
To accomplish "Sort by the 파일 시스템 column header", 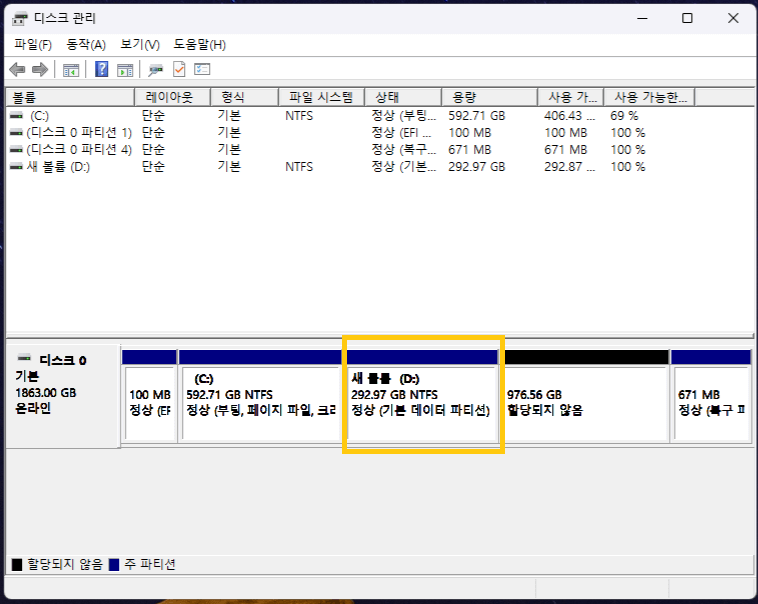I will pyautogui.click(x=321, y=97).
